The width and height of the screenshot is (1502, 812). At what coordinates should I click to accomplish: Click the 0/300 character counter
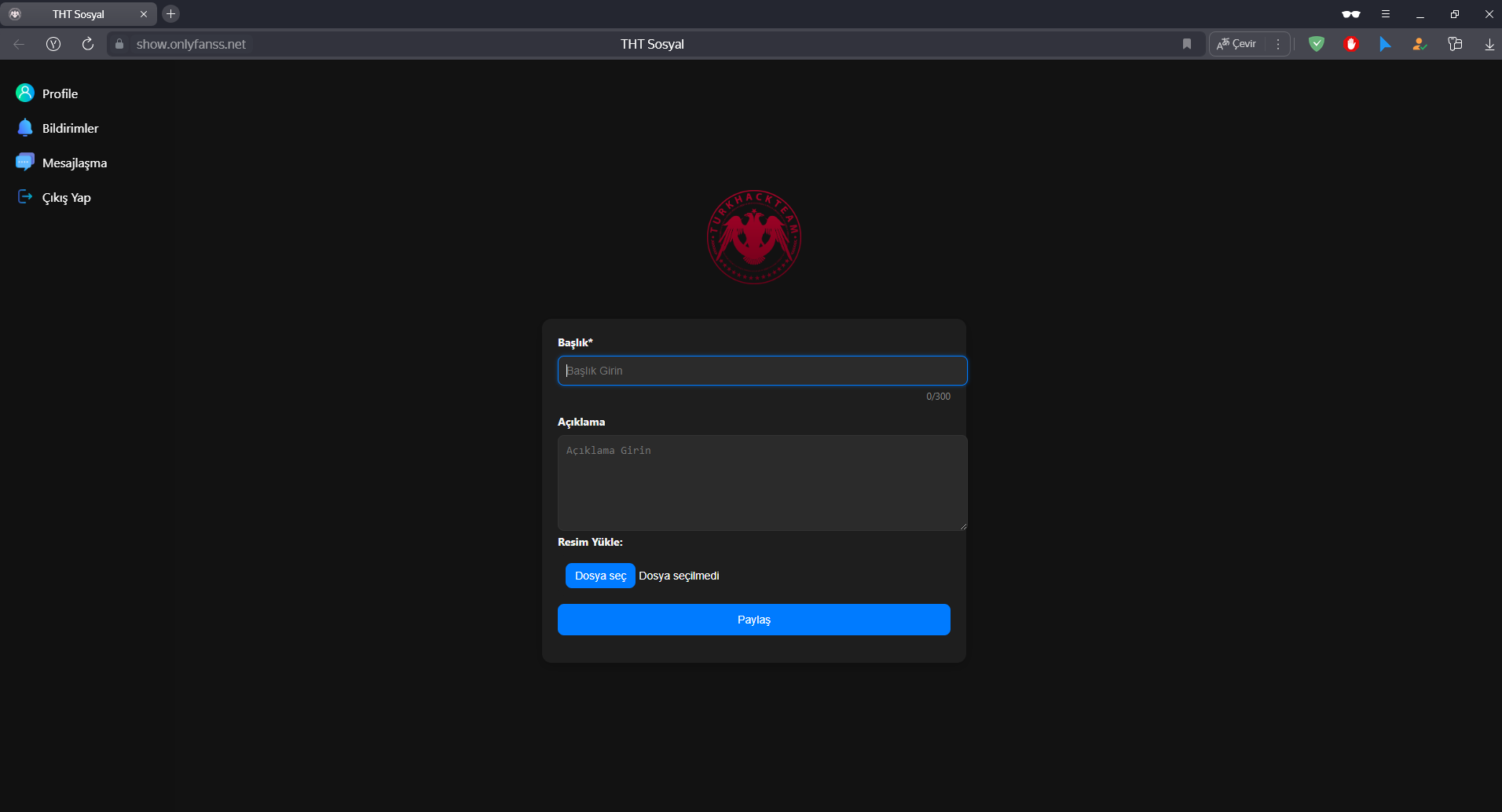coord(938,397)
